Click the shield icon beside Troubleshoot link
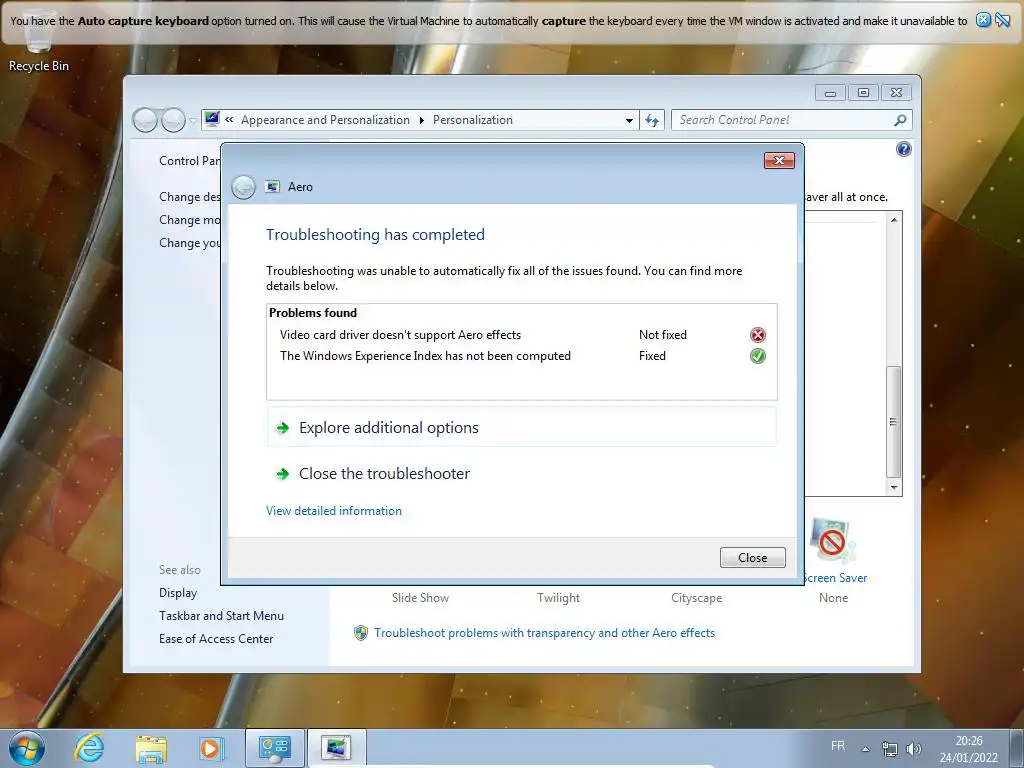Viewport: 1024px width, 768px height. click(360, 633)
